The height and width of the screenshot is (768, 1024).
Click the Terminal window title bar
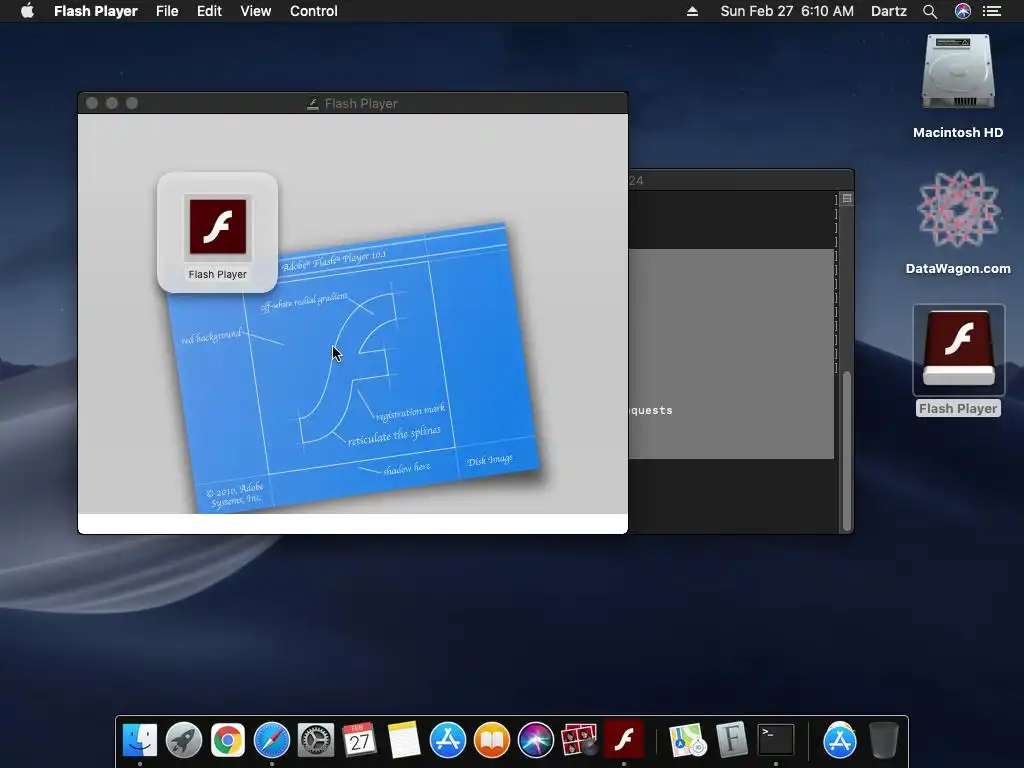pyautogui.click(x=741, y=180)
